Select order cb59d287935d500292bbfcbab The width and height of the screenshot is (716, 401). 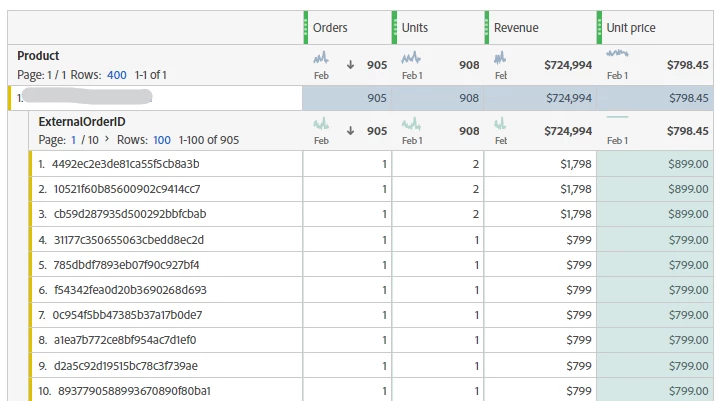click(x=130, y=214)
